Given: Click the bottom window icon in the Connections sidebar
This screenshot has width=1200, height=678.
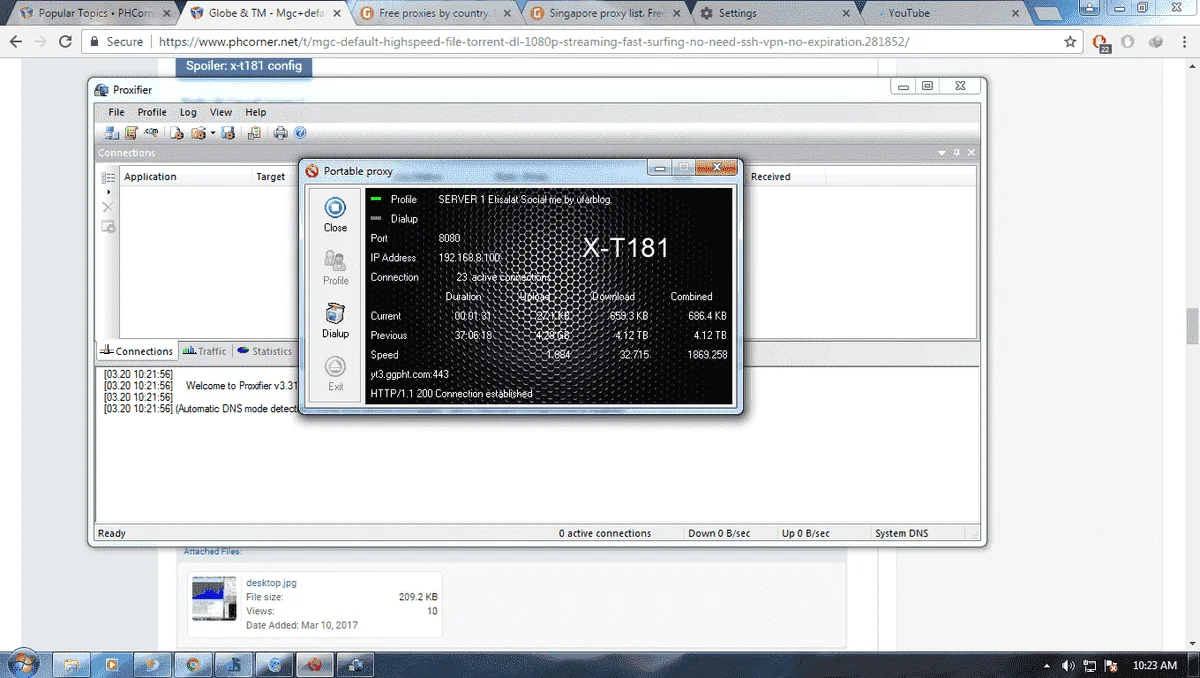Looking at the screenshot, I should pos(108,227).
